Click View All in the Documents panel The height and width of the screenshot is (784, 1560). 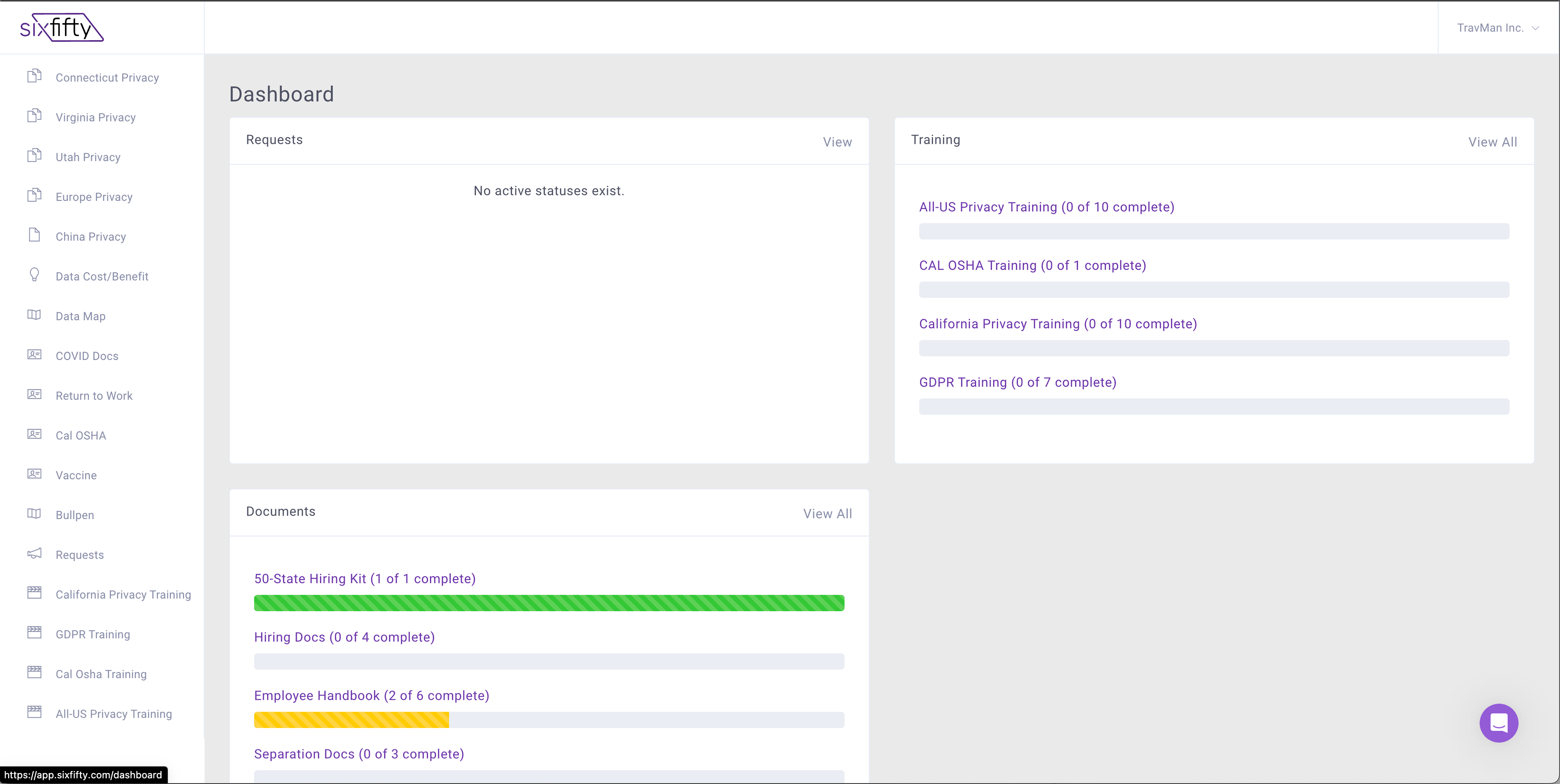(827, 514)
